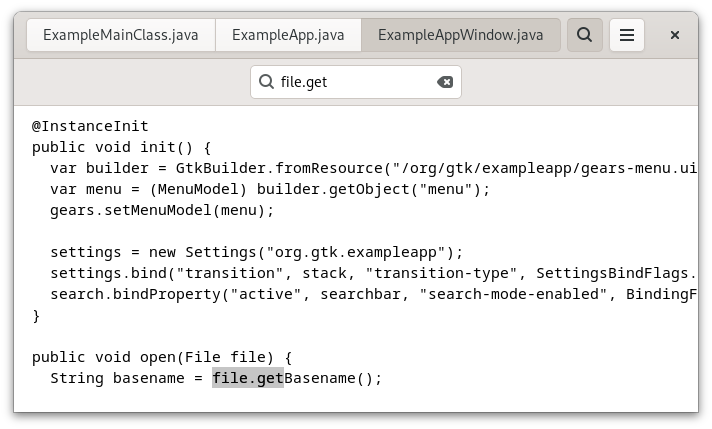Close the application window
The width and height of the screenshot is (712, 429).
(x=675, y=35)
